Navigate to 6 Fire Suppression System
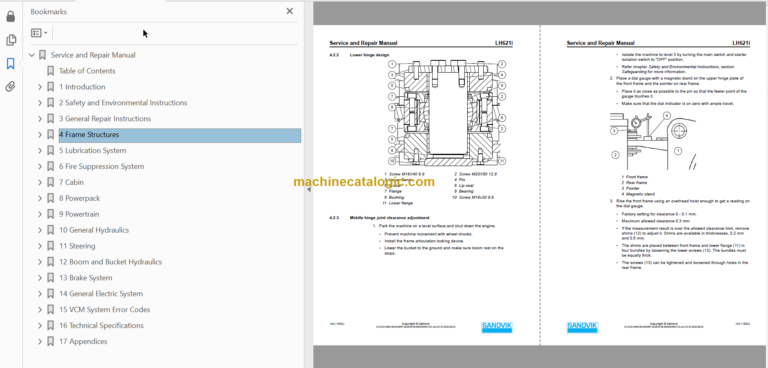The image size is (768, 368). [101, 167]
